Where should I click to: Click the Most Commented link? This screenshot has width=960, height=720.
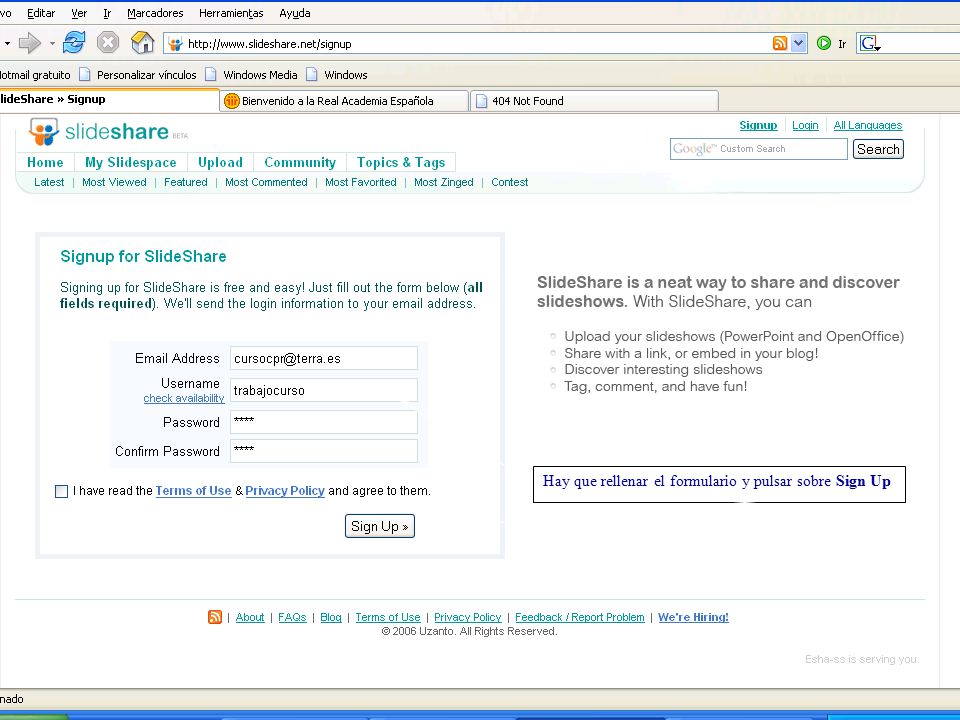(x=266, y=182)
